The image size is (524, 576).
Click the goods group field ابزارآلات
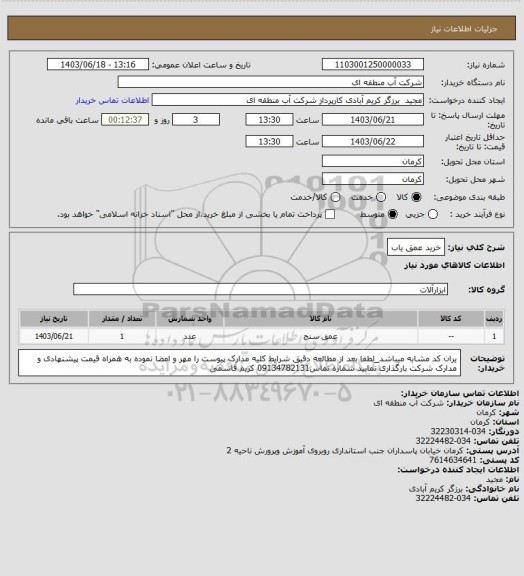(x=260, y=289)
